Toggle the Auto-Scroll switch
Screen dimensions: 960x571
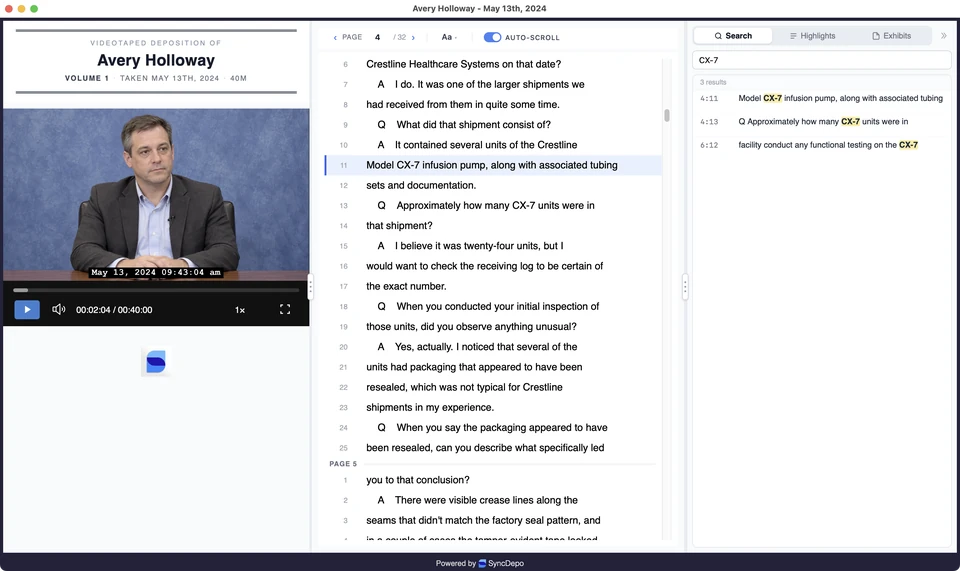click(x=492, y=37)
